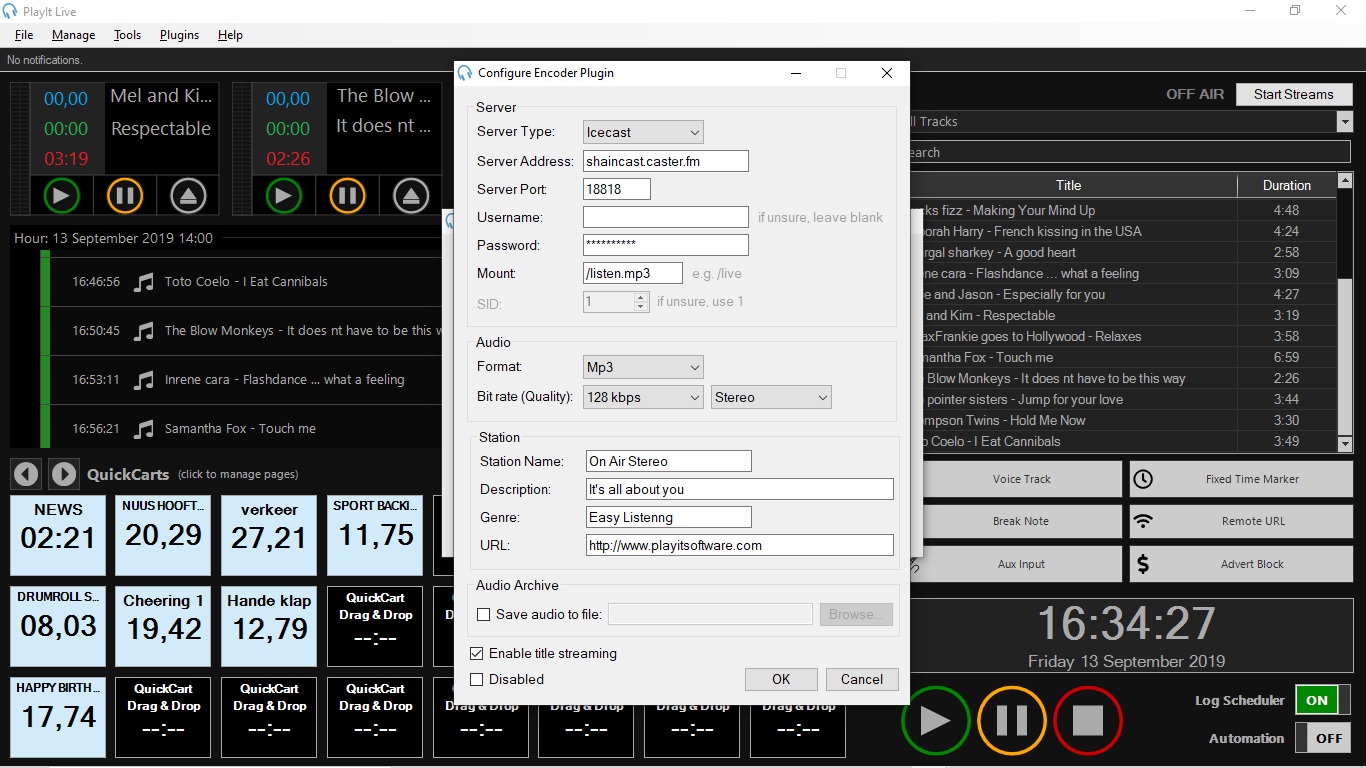This screenshot has width=1366, height=768.
Task: Eject The Blow Monkeys deck
Action: 411,195
